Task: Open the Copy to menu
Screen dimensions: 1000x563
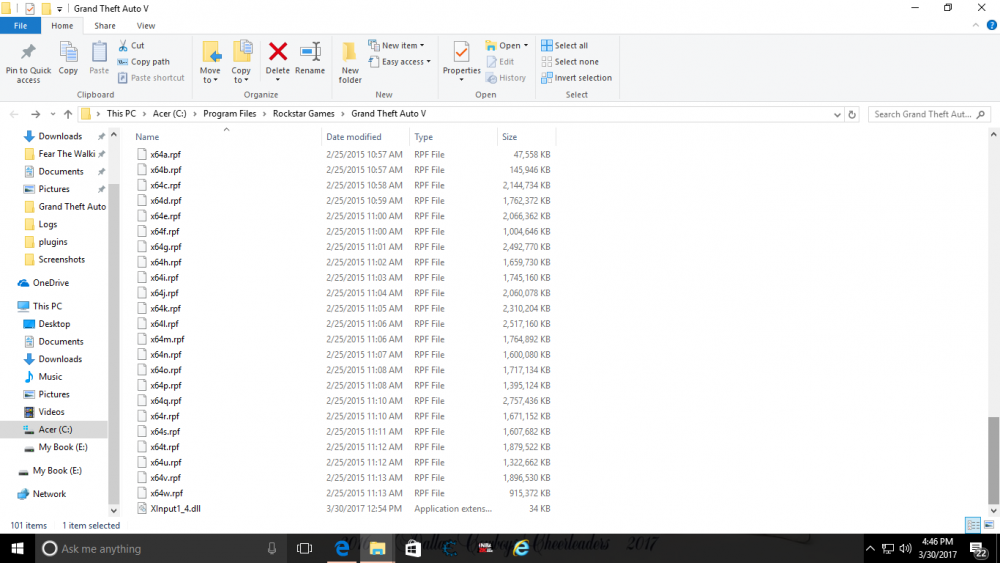Action: (241, 62)
